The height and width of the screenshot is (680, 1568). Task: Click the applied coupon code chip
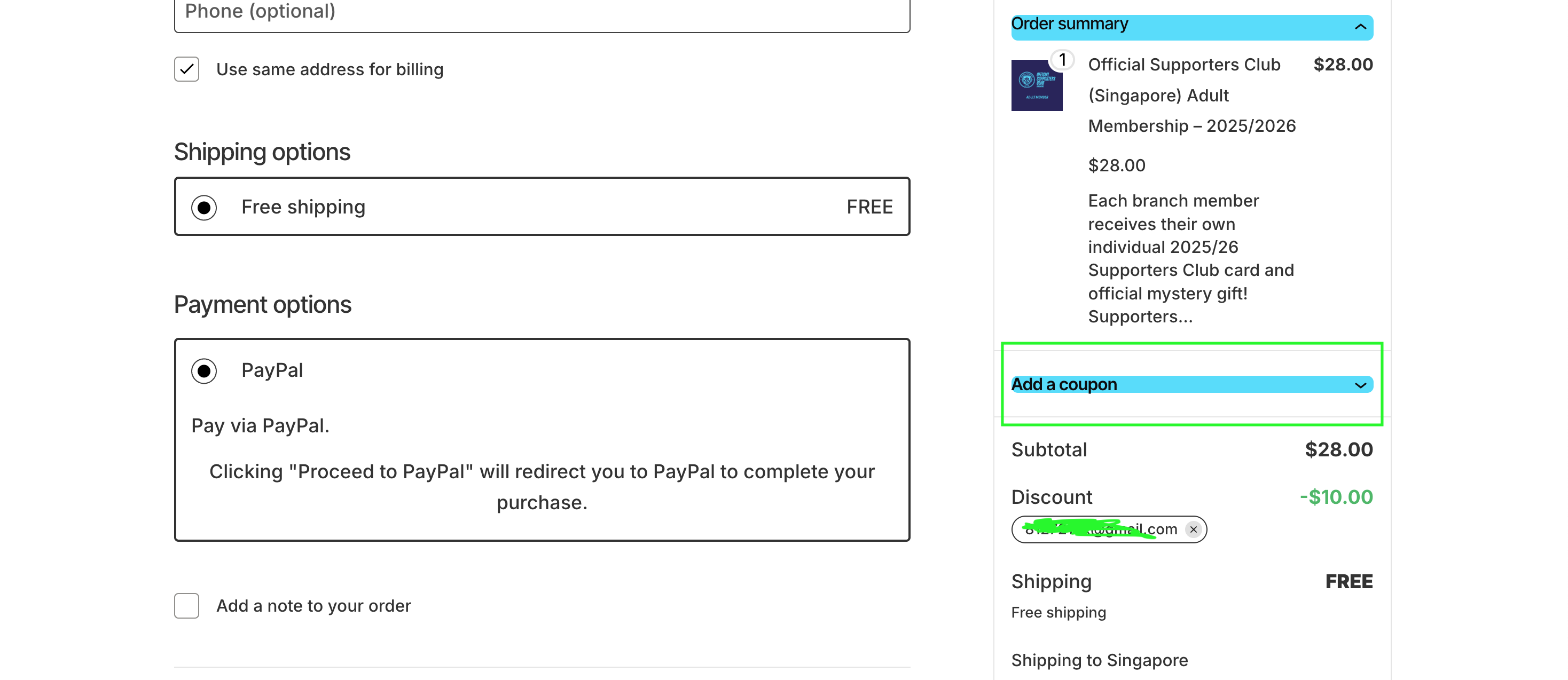coord(1102,529)
